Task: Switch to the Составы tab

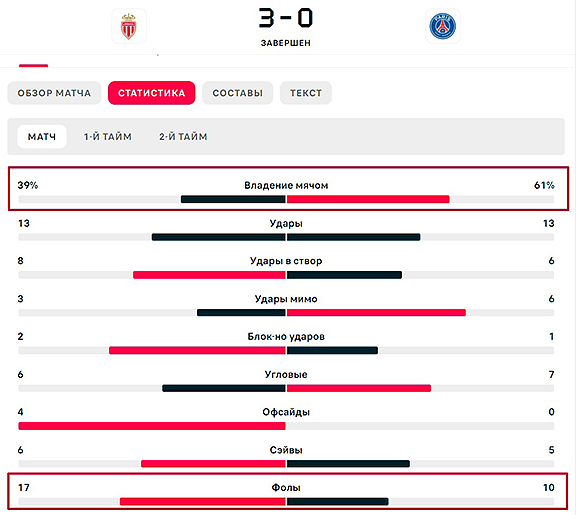Action: (x=237, y=93)
